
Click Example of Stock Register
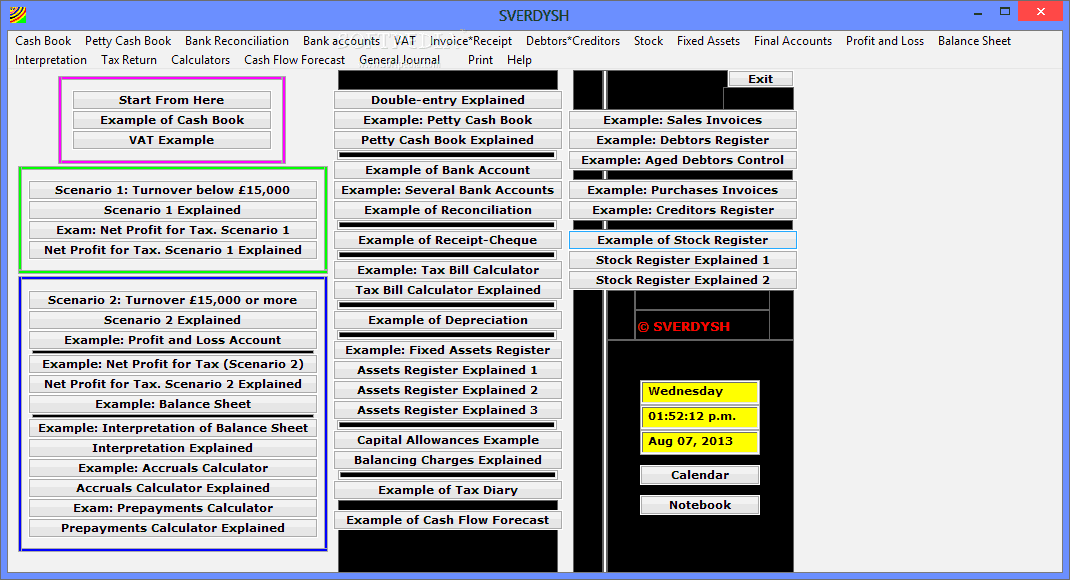point(682,240)
